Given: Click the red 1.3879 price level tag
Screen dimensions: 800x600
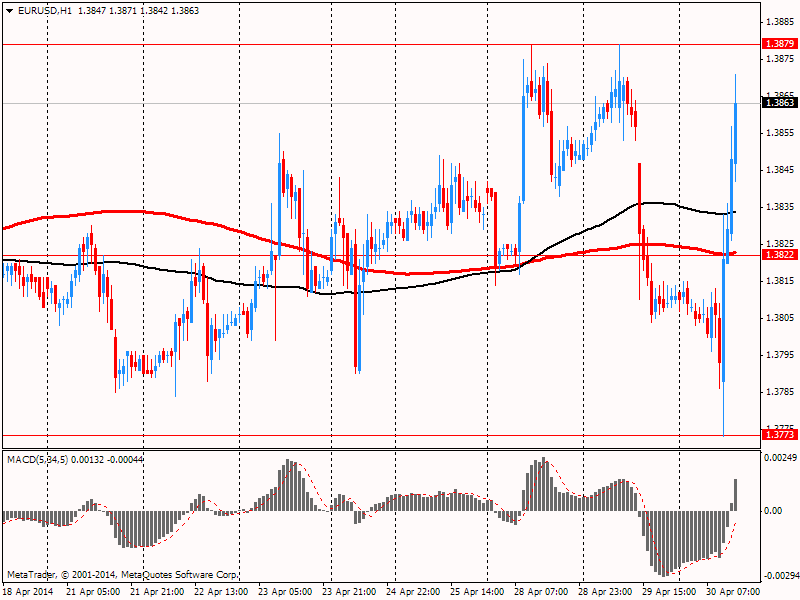Looking at the screenshot, I should click(779, 44).
